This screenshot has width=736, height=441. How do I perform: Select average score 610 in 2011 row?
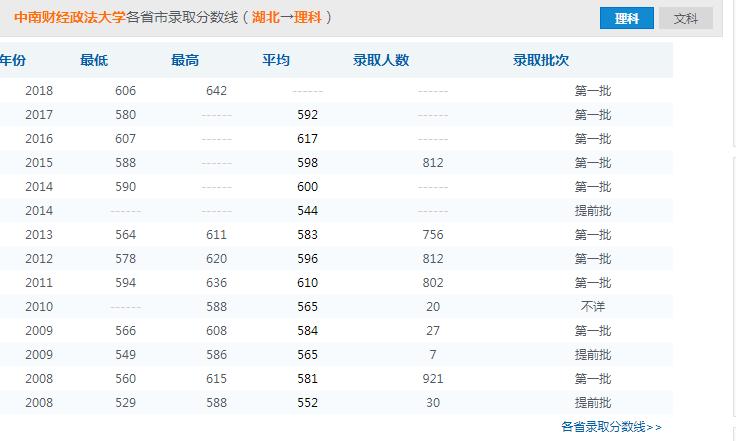click(x=307, y=282)
